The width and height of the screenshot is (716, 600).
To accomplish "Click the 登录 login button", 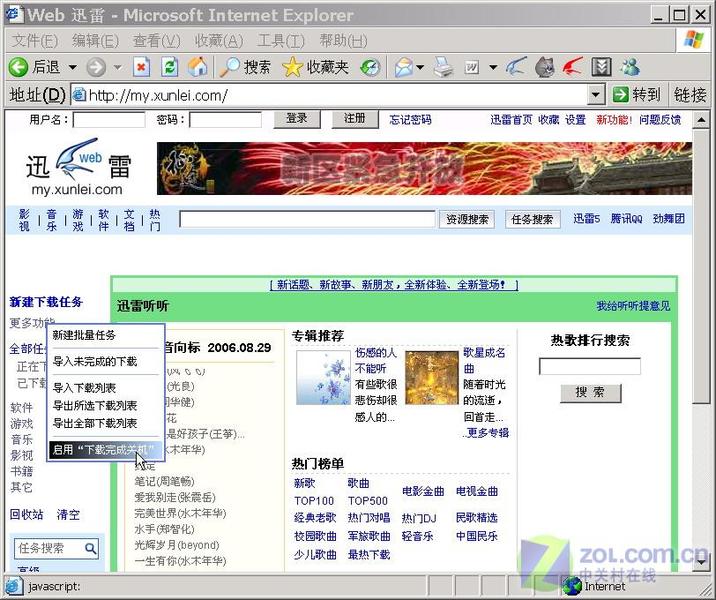I will [297, 119].
